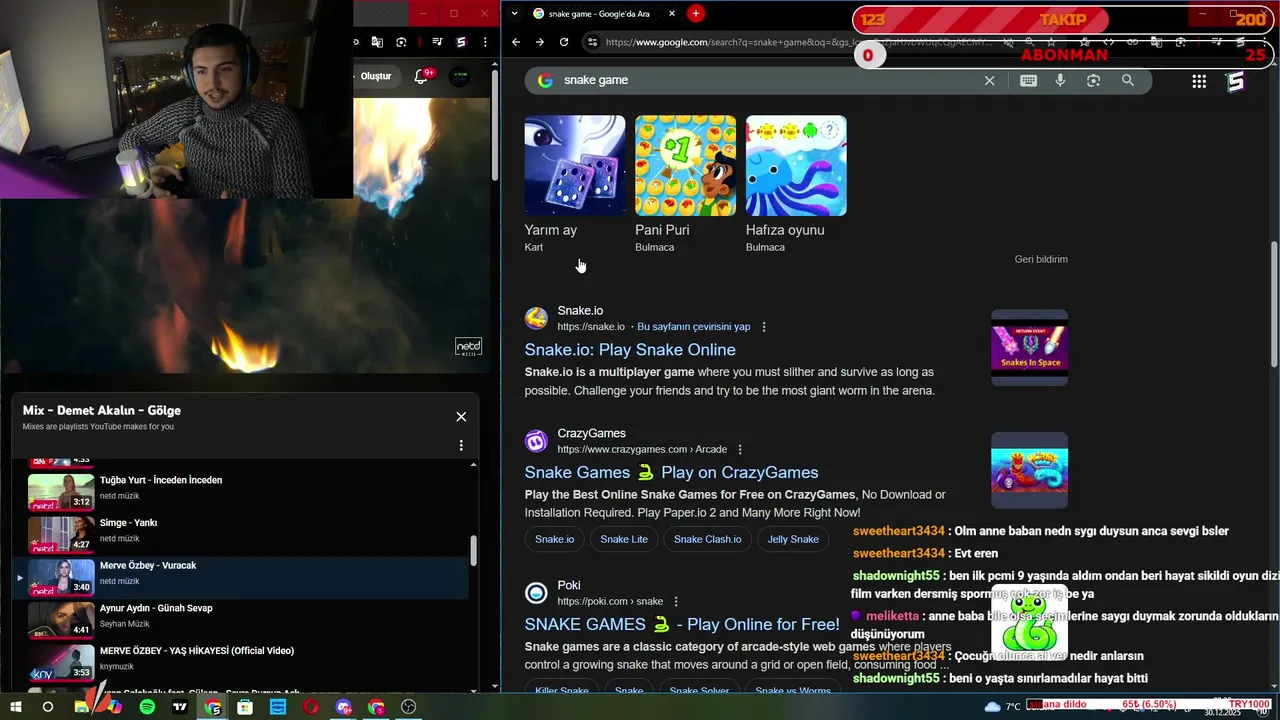Click the 'Snake Lite' sitelink chip

pos(624,539)
